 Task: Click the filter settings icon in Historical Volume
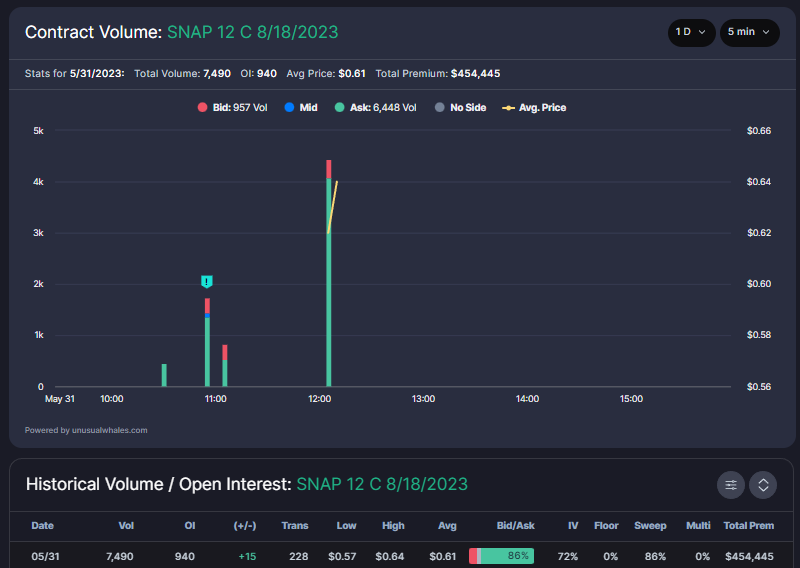click(731, 485)
